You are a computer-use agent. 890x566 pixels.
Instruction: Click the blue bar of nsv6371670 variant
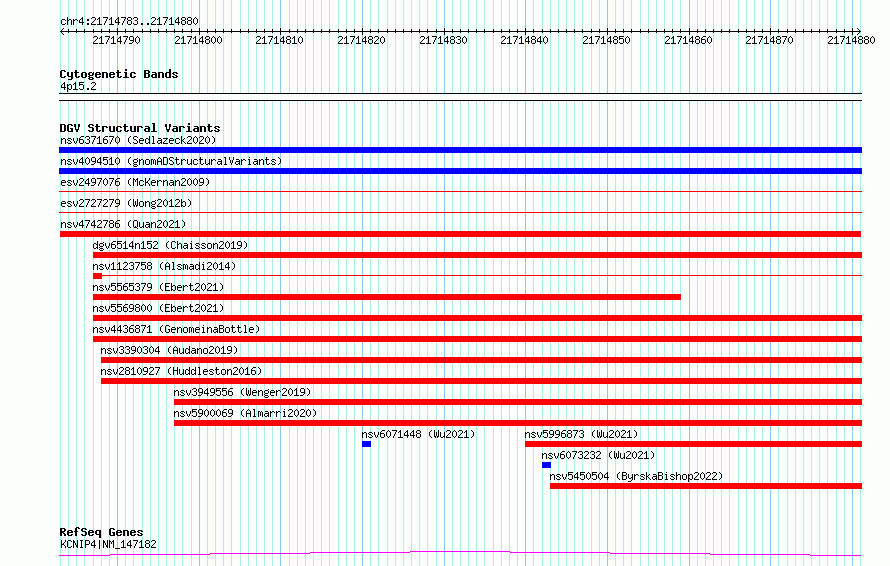tap(460, 150)
